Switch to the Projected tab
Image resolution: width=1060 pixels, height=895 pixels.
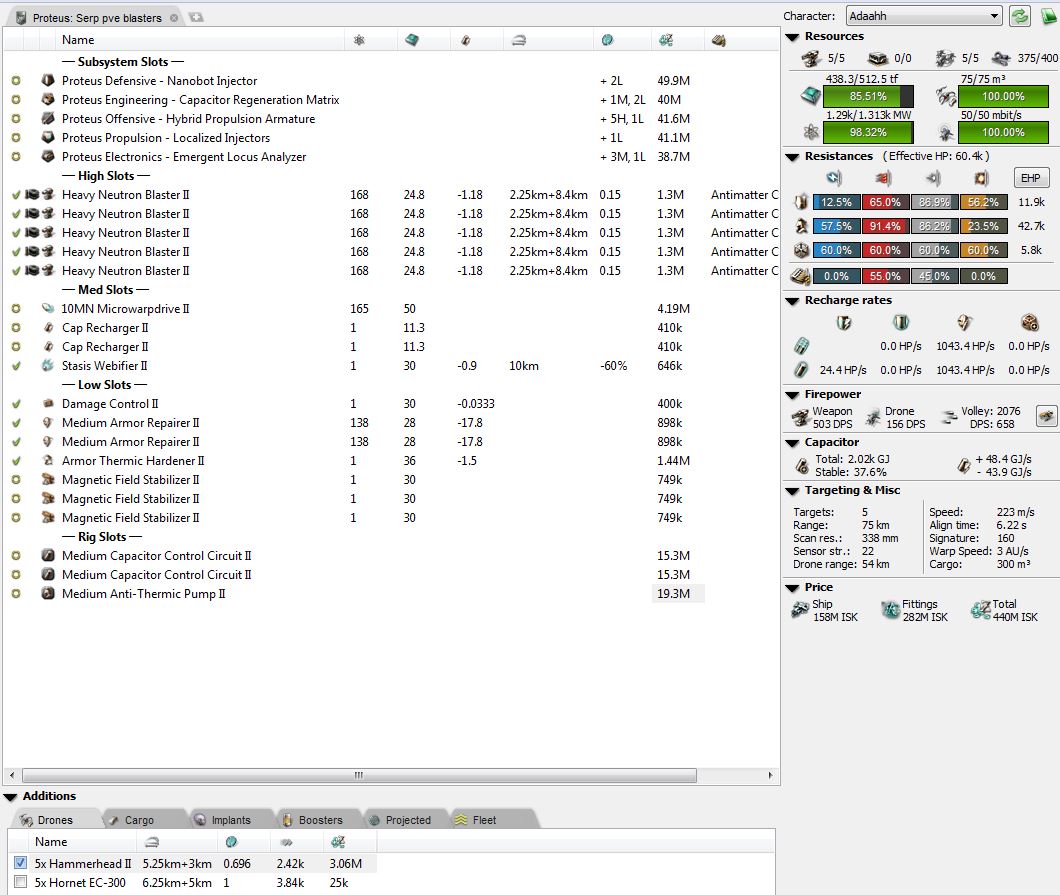click(408, 819)
